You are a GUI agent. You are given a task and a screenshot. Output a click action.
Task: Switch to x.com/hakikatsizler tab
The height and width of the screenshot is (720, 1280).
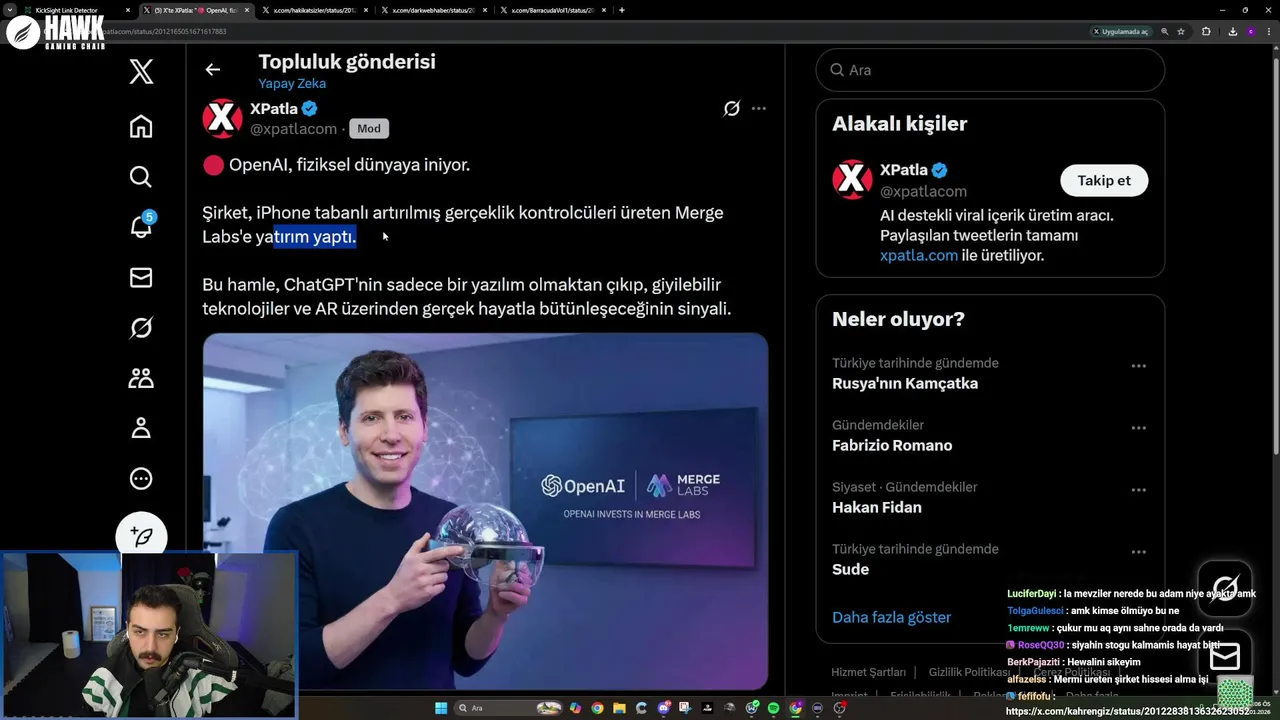pyautogui.click(x=315, y=10)
